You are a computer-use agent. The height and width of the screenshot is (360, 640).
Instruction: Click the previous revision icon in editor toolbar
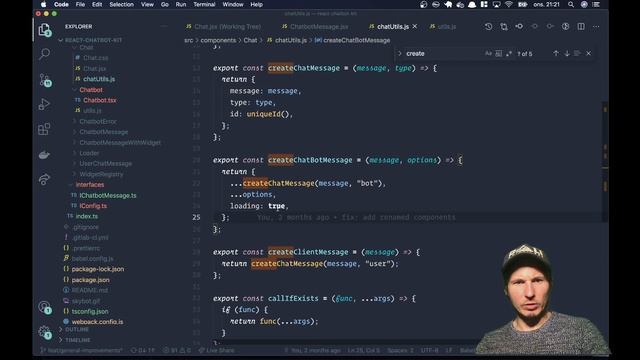(535, 27)
